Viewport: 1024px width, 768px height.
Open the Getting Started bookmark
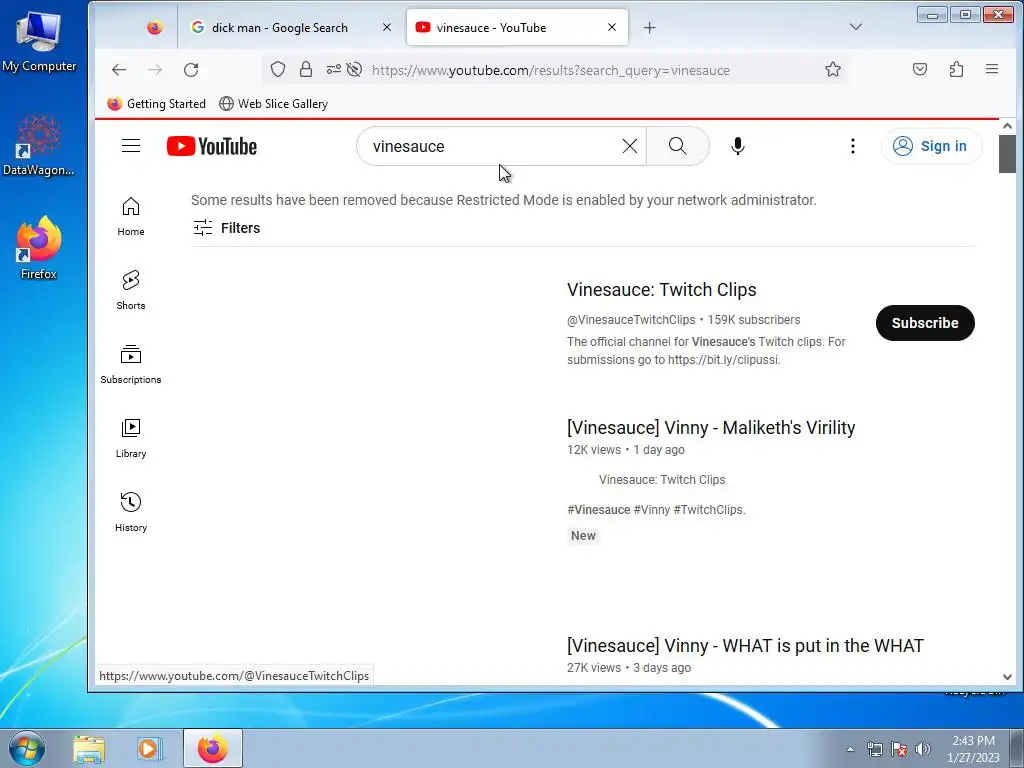157,104
